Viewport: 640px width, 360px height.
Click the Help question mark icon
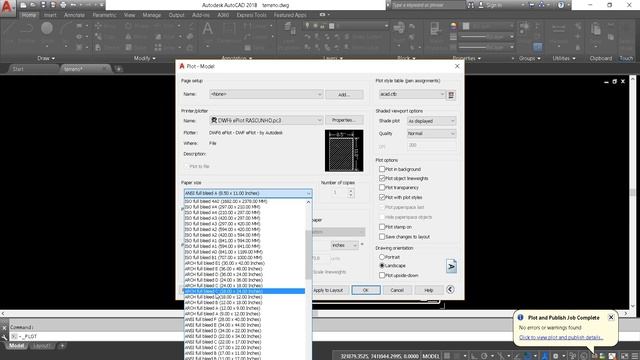pos(561,5)
